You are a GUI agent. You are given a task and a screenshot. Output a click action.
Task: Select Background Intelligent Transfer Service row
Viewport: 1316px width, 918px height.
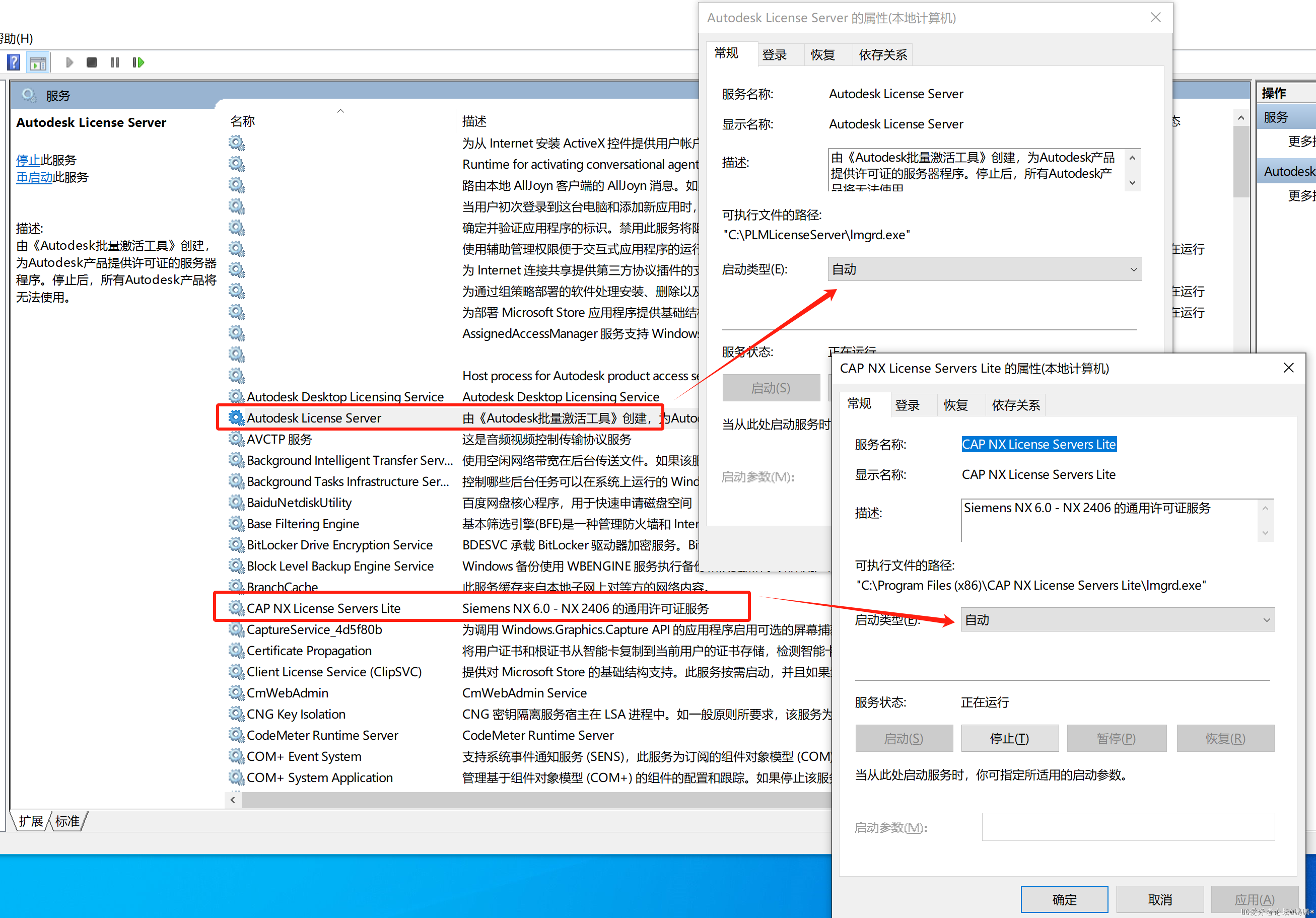pyautogui.click(x=350, y=460)
